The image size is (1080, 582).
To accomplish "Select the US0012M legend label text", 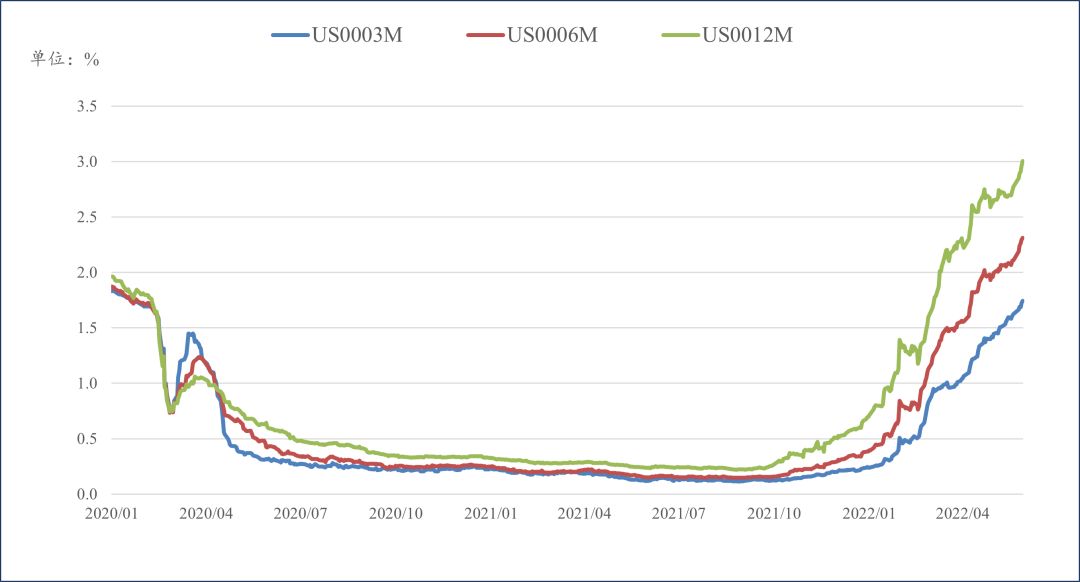I will (748, 36).
